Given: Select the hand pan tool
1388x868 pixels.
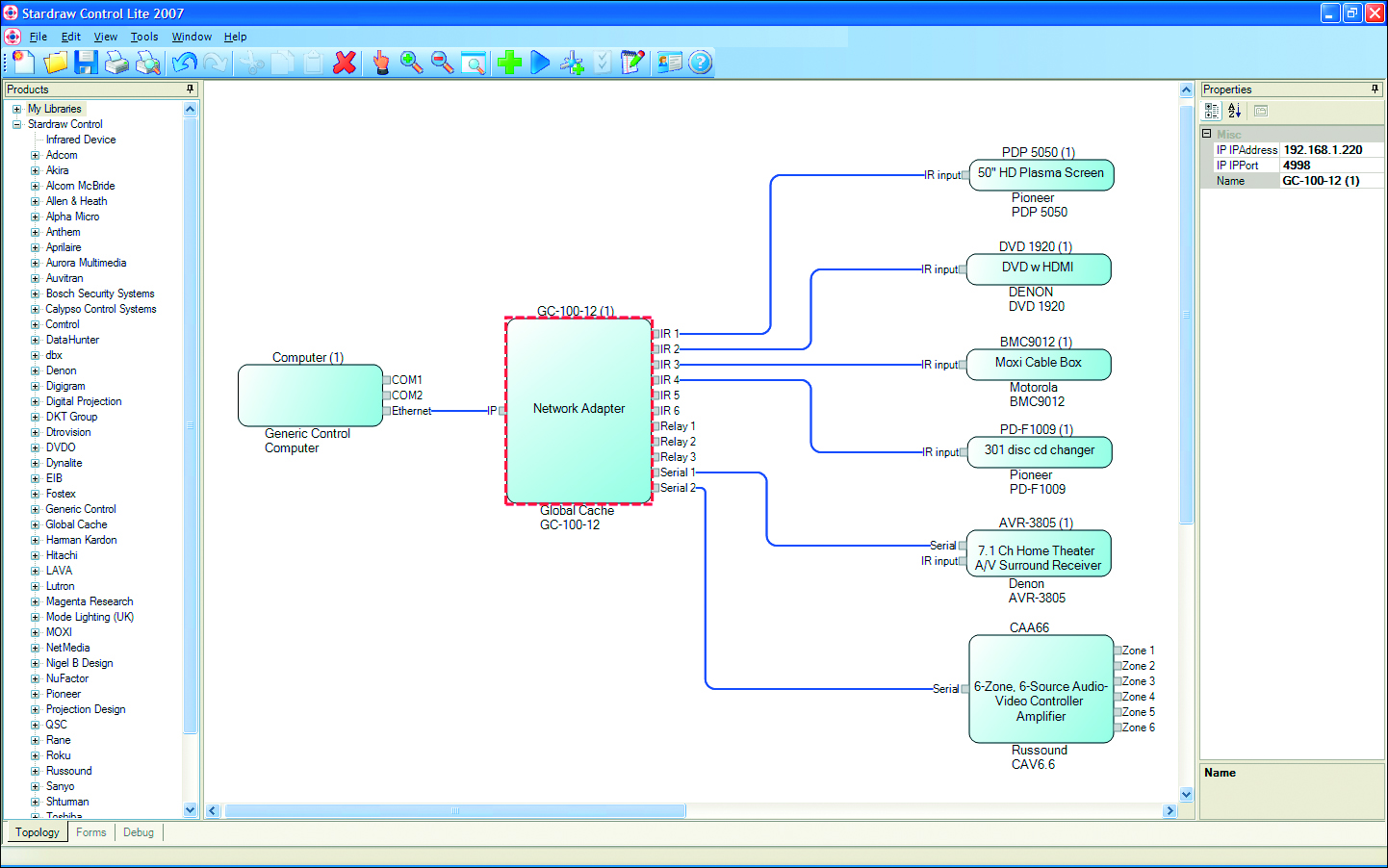Looking at the screenshot, I should (x=381, y=63).
